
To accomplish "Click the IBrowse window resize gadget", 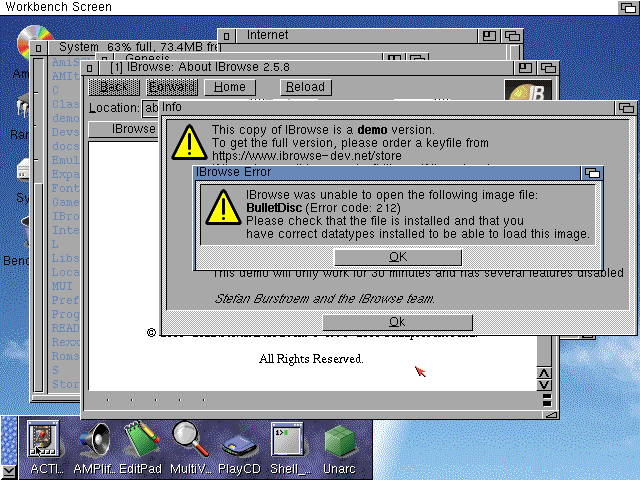I will tap(551, 415).
